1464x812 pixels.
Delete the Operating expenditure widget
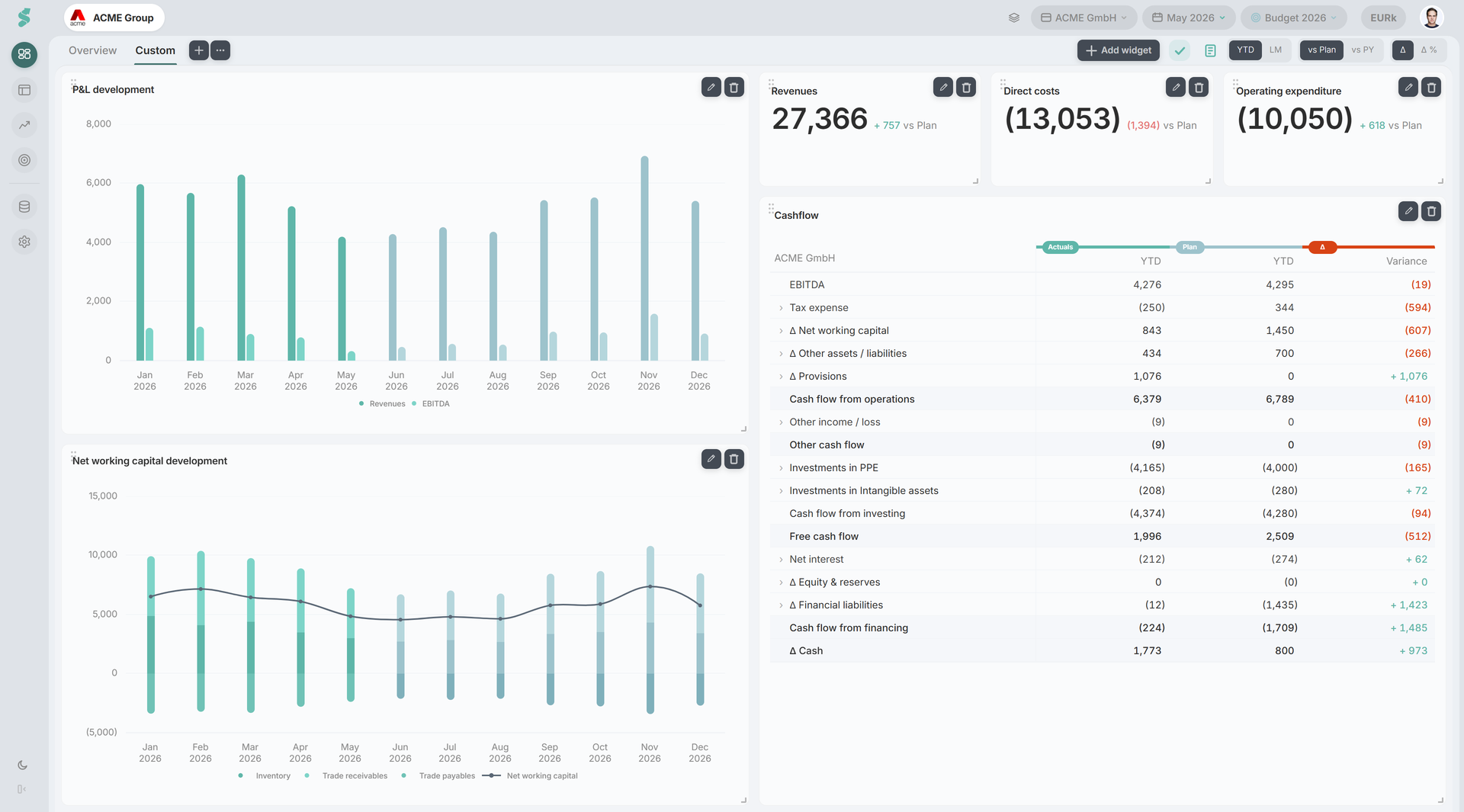click(x=1431, y=87)
